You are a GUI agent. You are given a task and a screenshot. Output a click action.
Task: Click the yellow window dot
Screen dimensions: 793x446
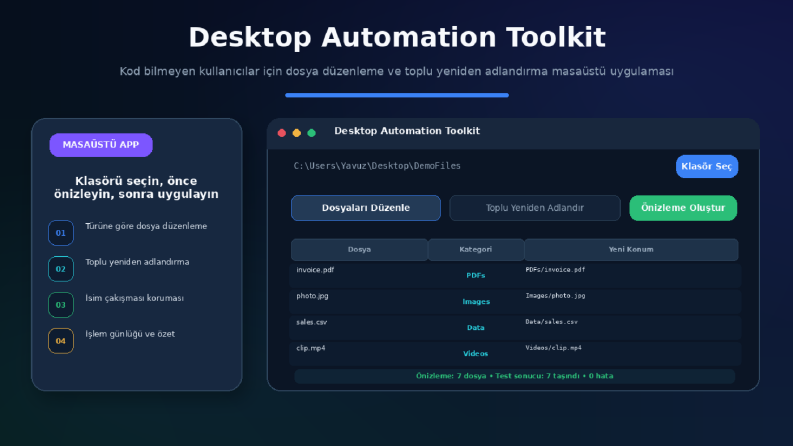[x=297, y=133]
